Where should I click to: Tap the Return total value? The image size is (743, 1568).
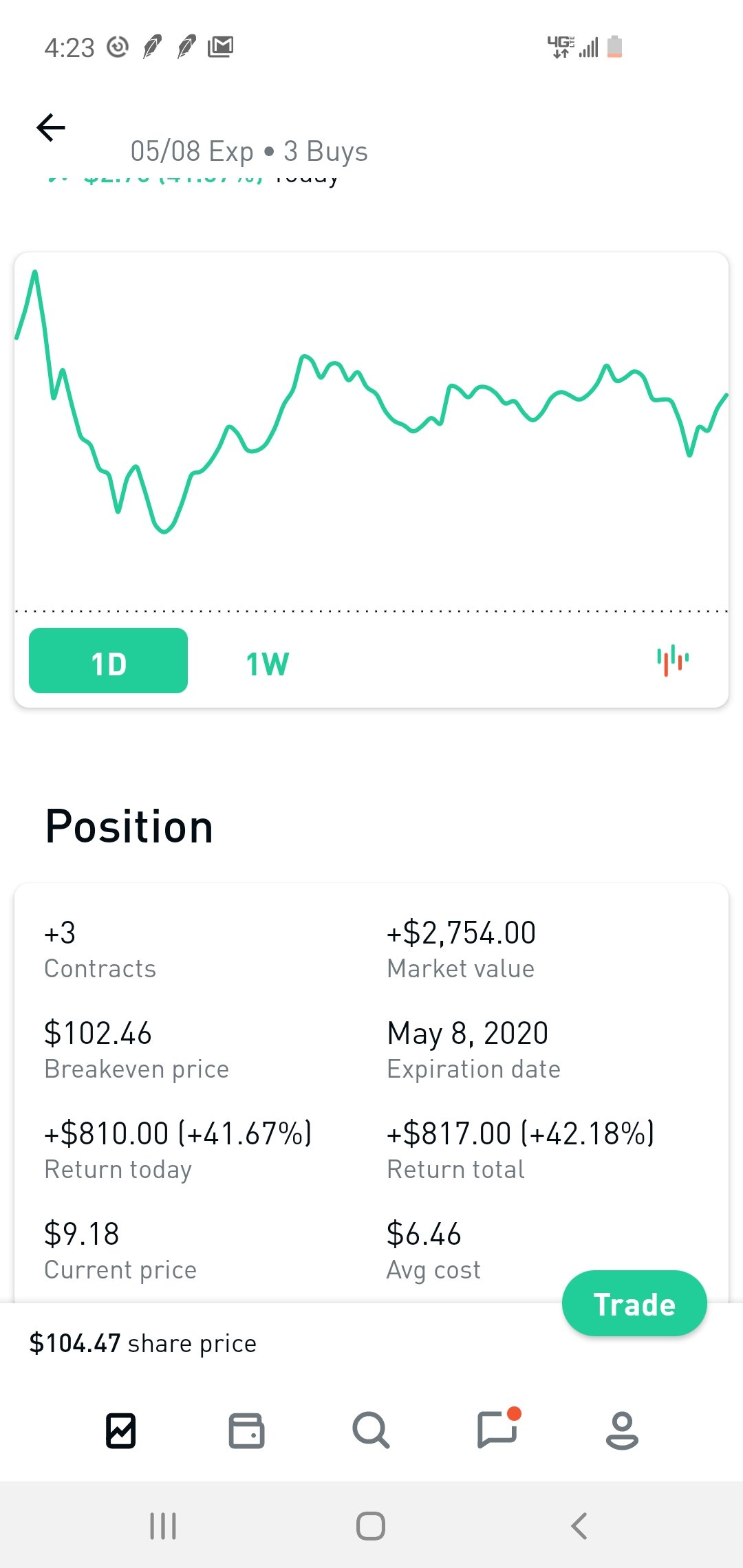coord(520,1133)
